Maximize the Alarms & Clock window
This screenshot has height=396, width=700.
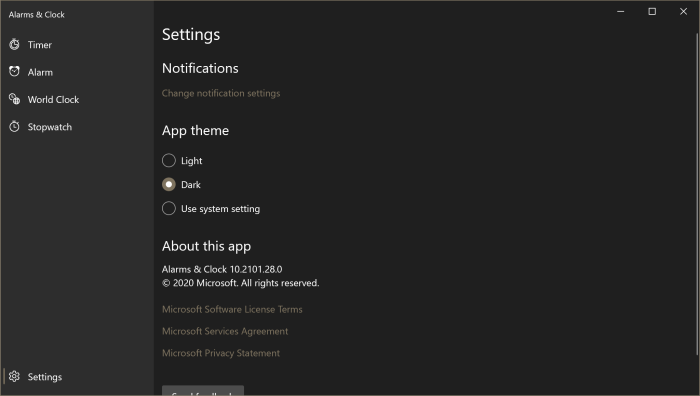click(652, 12)
